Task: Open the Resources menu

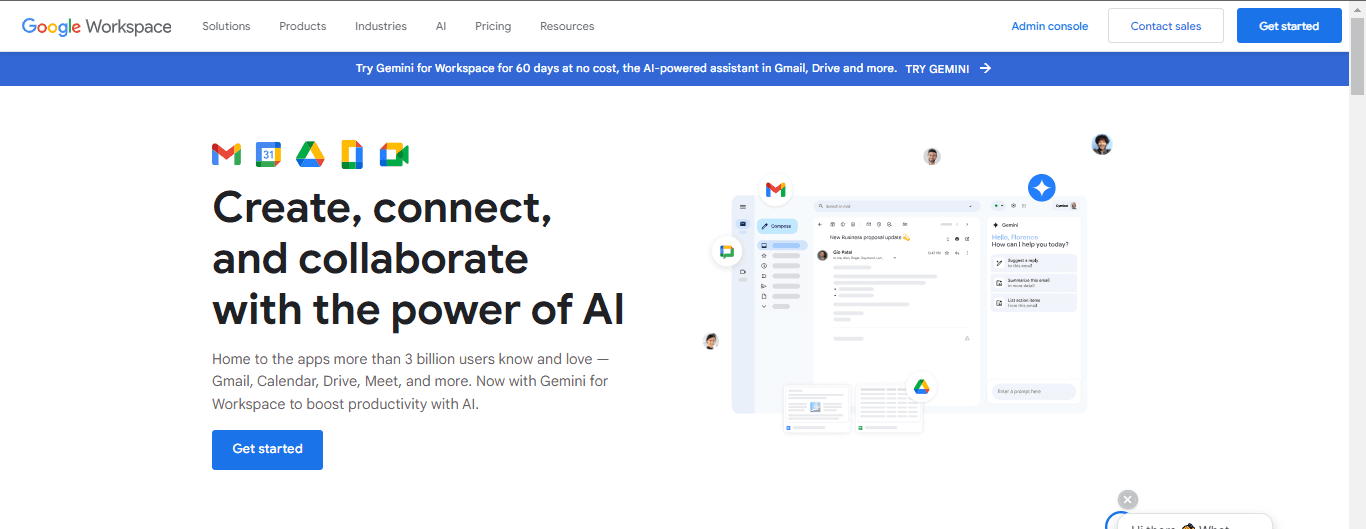Action: coord(567,26)
